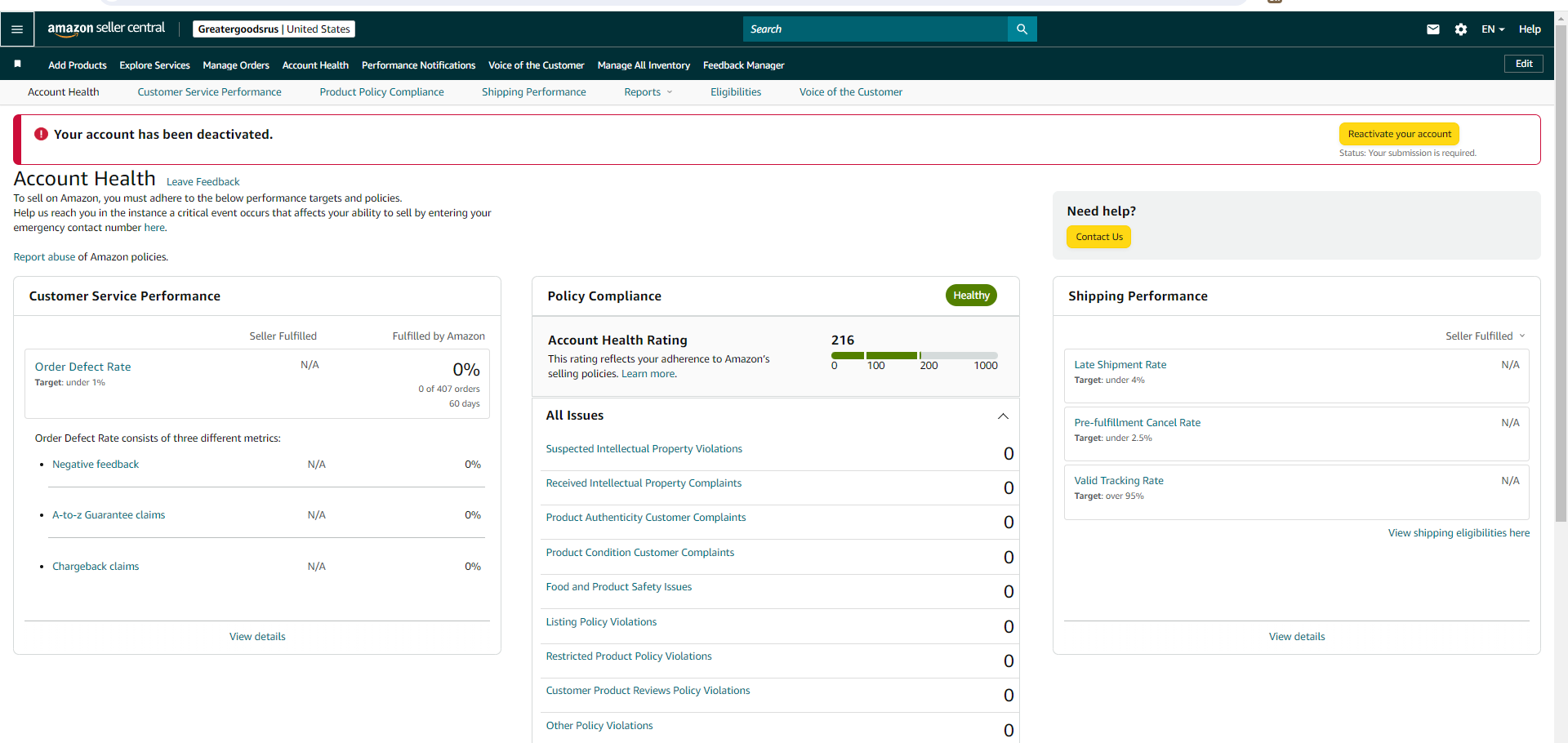The image size is (1568, 743).
Task: Open Account Health in the favorites bar
Action: (x=315, y=65)
